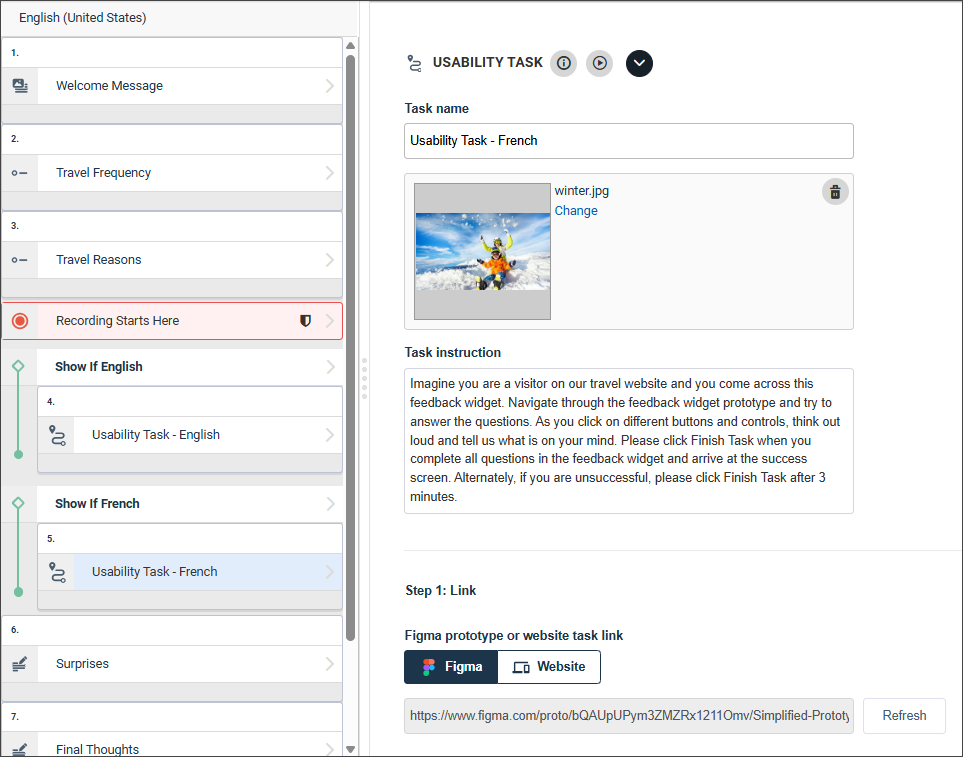Click the Final Thoughts written-response icon

[x=20, y=750]
